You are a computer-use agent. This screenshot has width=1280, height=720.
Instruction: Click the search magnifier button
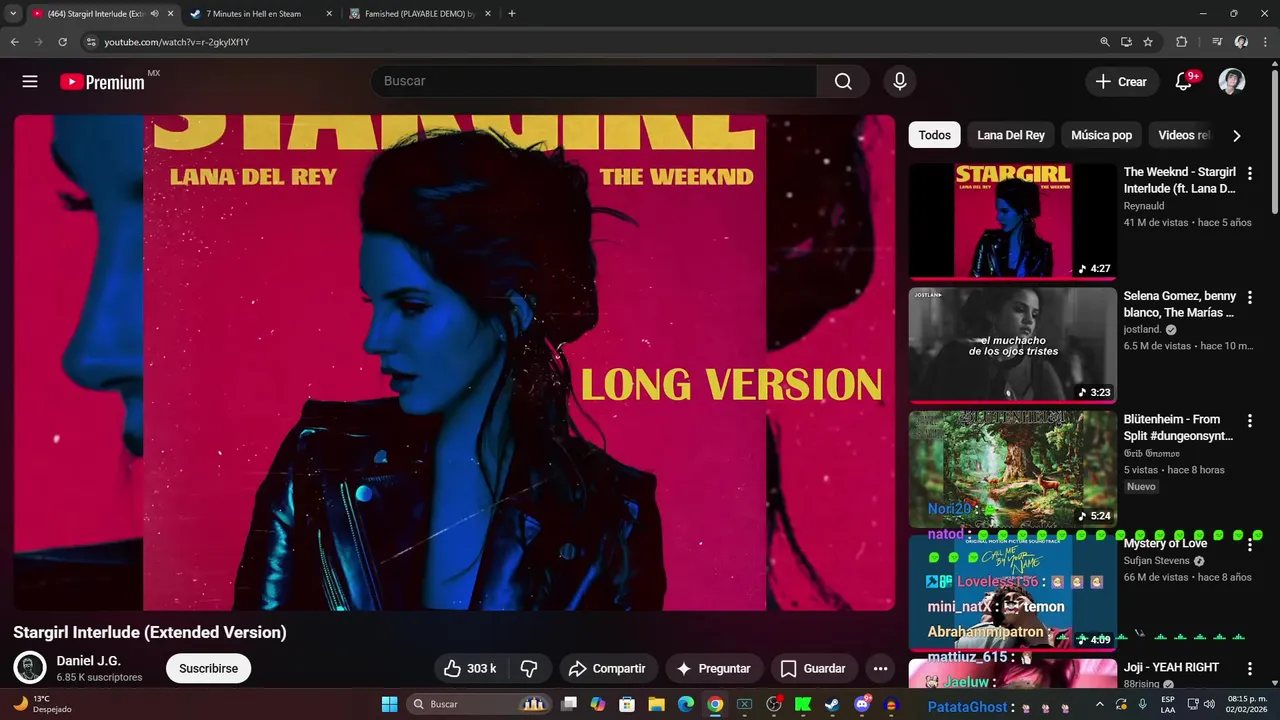click(843, 82)
